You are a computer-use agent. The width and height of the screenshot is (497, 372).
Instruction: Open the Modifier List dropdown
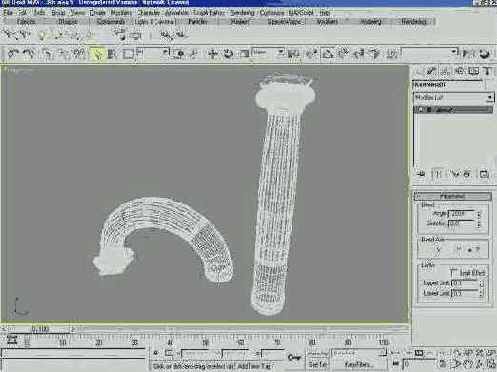pos(453,98)
